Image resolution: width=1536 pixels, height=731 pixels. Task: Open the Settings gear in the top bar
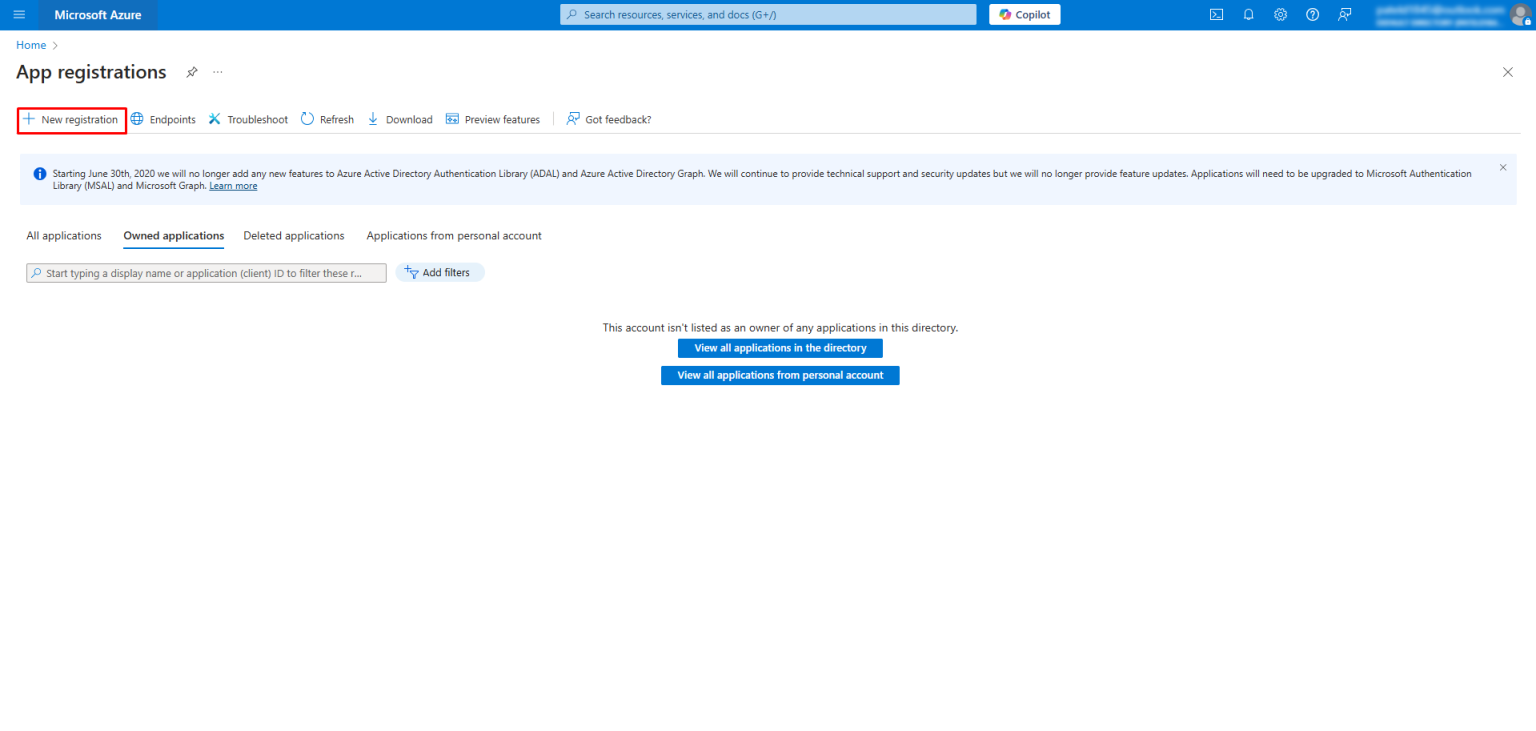[1280, 14]
